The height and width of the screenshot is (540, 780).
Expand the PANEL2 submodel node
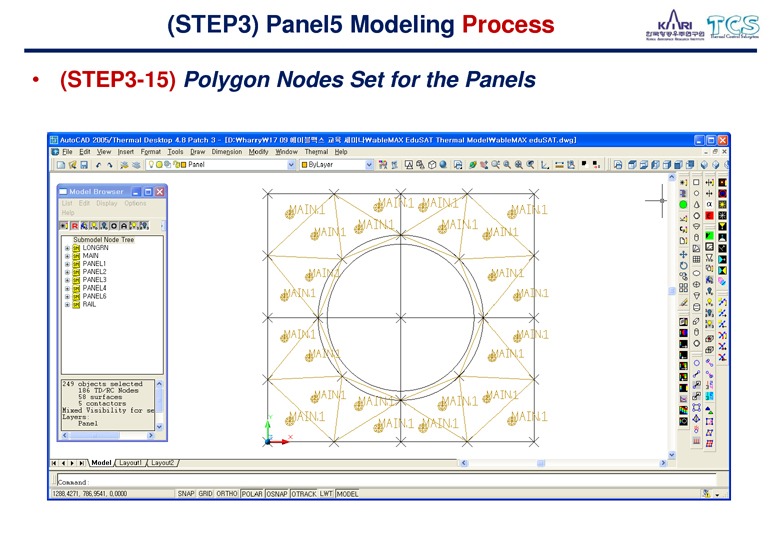pos(67,272)
